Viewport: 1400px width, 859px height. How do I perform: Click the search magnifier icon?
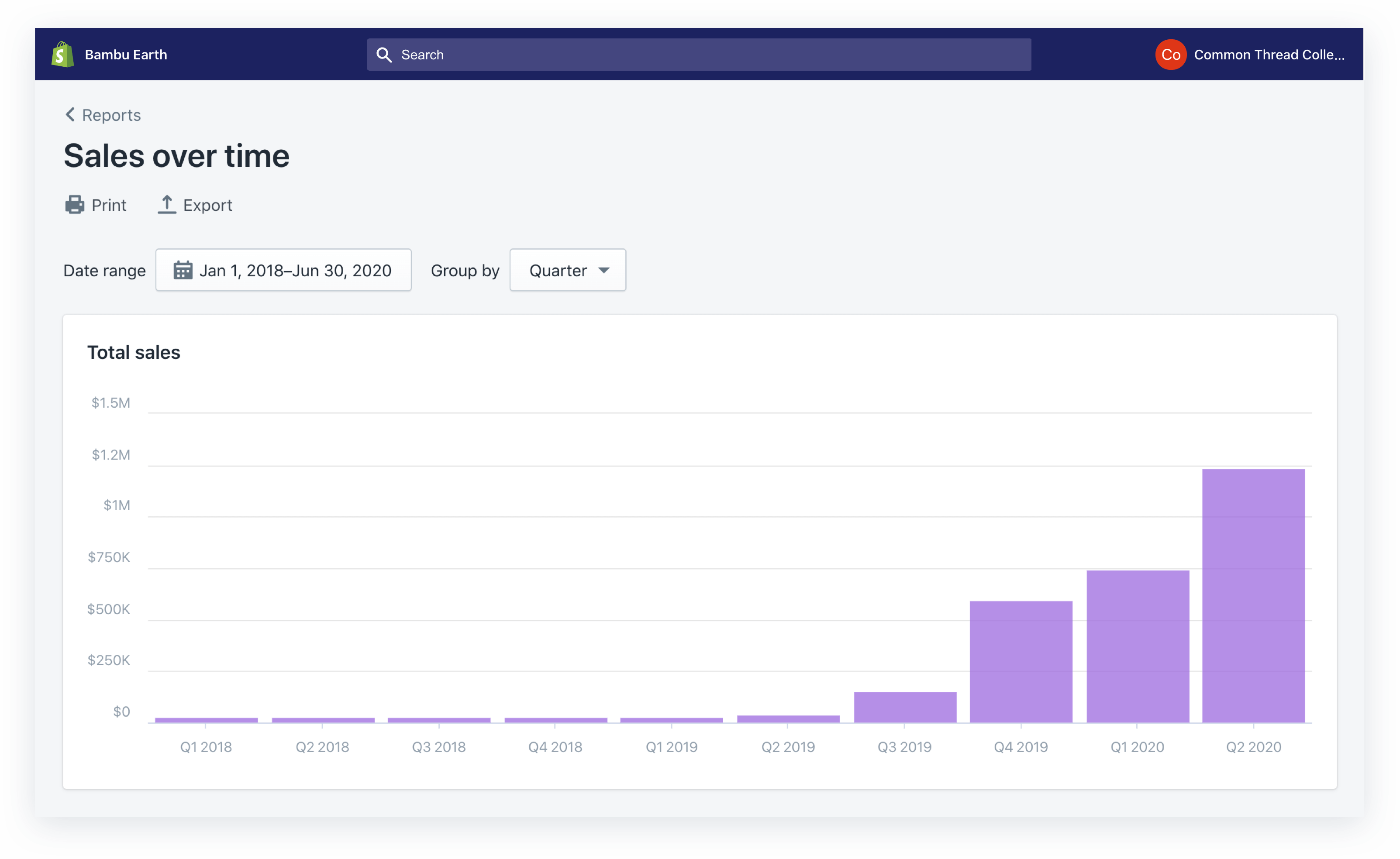[x=384, y=55]
